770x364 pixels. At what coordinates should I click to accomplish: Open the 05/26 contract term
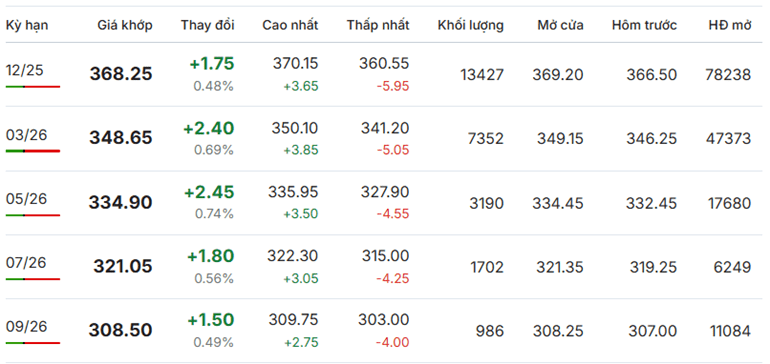[x=27, y=199]
